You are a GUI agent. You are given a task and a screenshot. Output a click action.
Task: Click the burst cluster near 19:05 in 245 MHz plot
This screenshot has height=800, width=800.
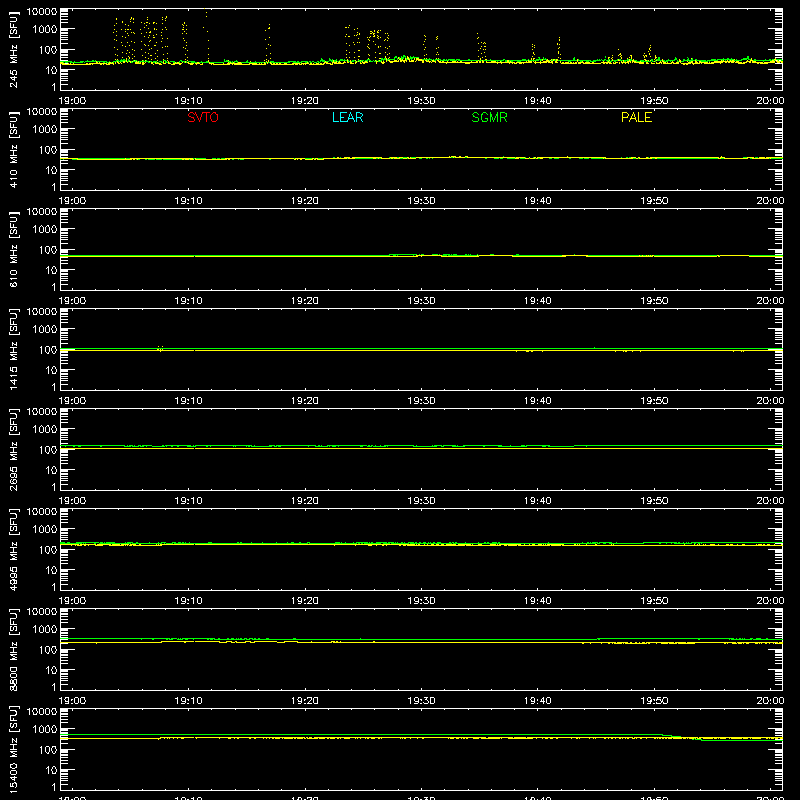[140, 40]
